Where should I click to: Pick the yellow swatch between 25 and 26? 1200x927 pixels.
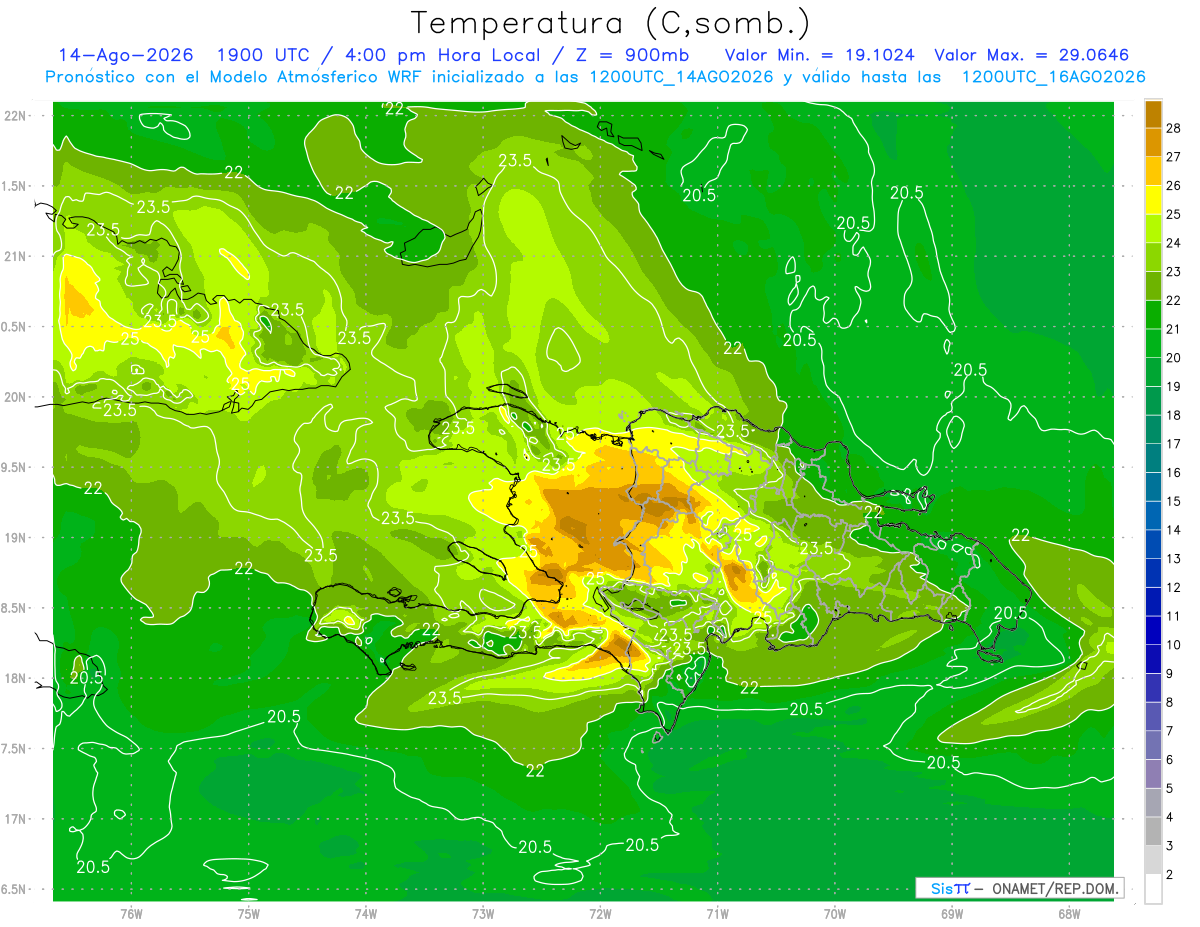pyautogui.click(x=1153, y=200)
